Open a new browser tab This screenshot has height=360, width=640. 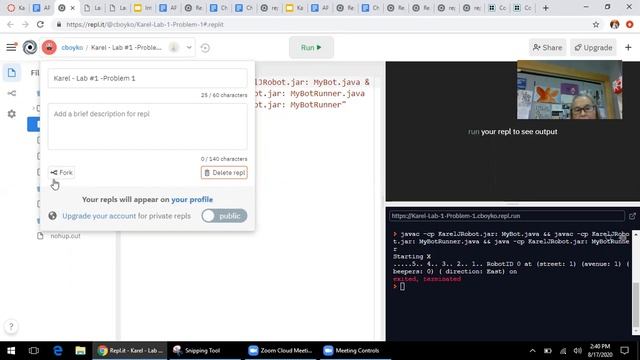click(x=546, y=8)
